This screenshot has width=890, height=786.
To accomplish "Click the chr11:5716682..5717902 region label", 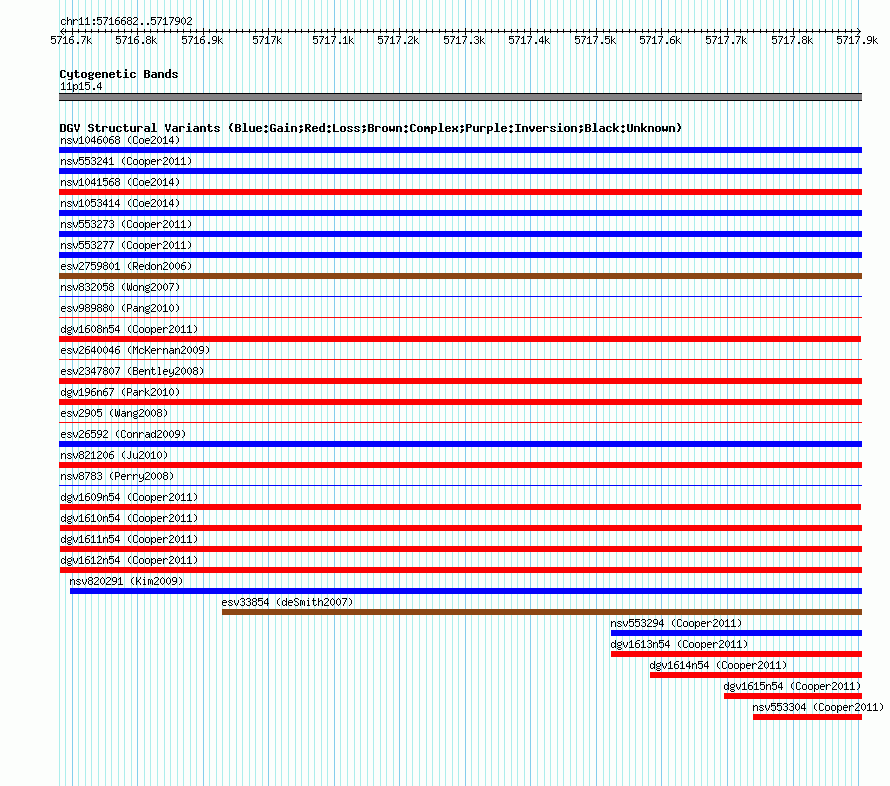I will pyautogui.click(x=126, y=21).
